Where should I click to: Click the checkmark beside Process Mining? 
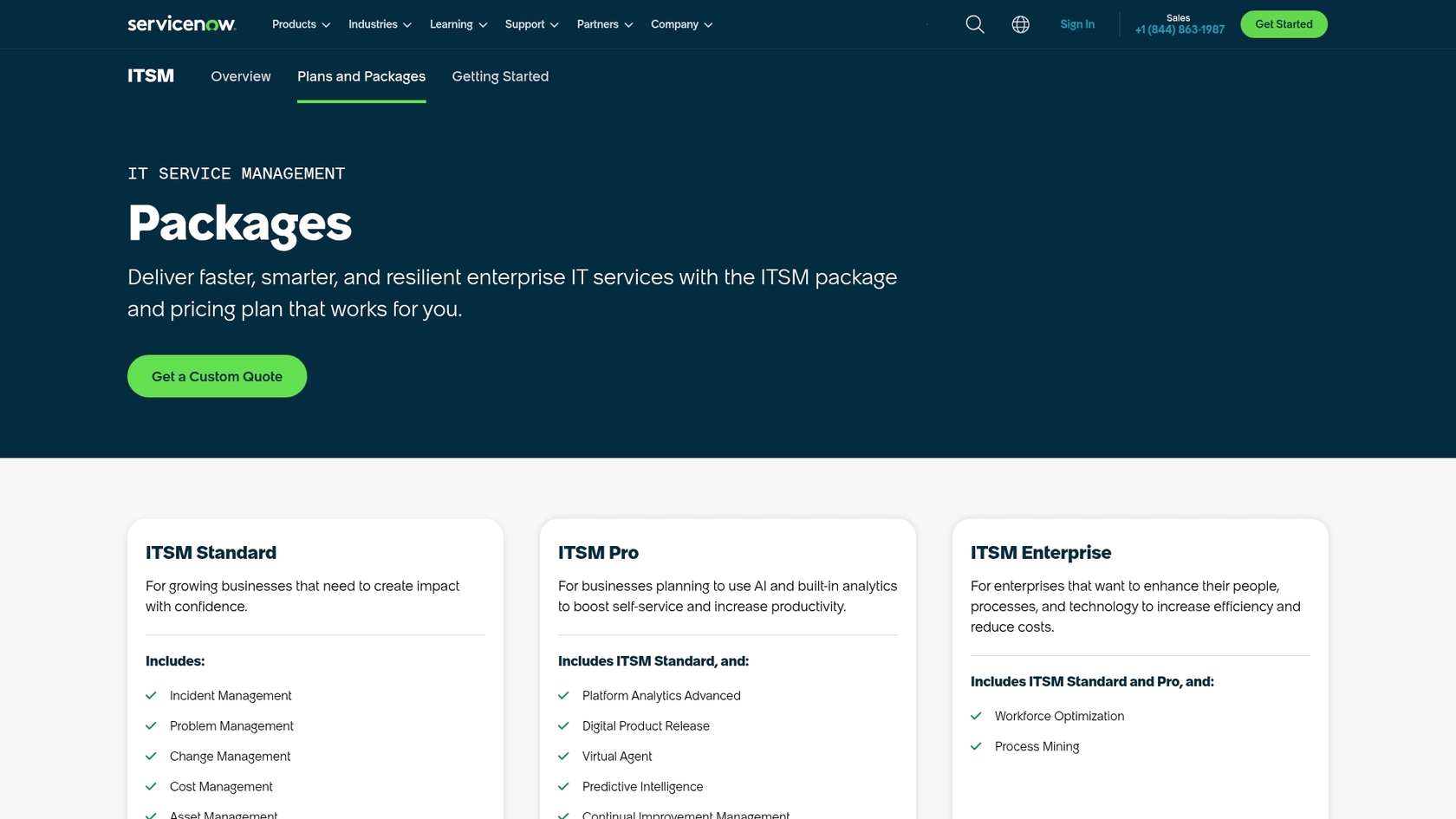coord(976,746)
